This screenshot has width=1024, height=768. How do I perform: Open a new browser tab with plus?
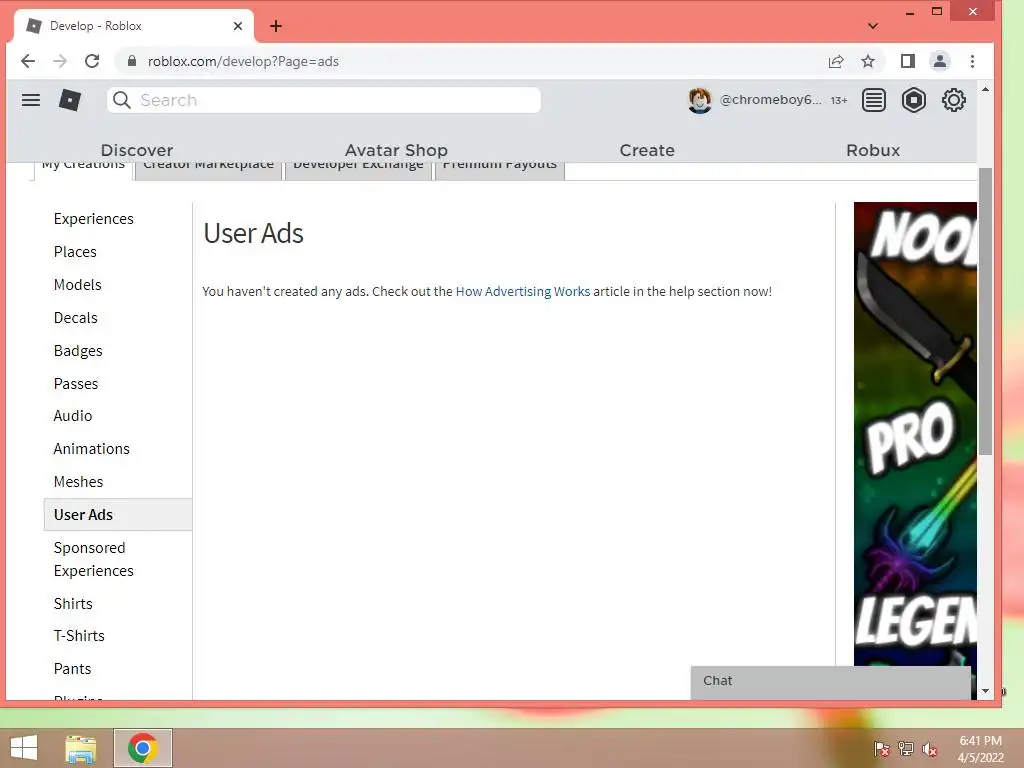pyautogui.click(x=276, y=26)
